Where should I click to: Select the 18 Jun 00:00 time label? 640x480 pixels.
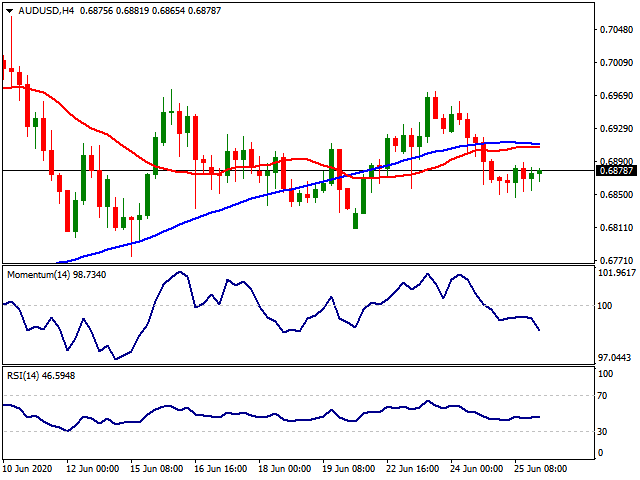click(285, 469)
